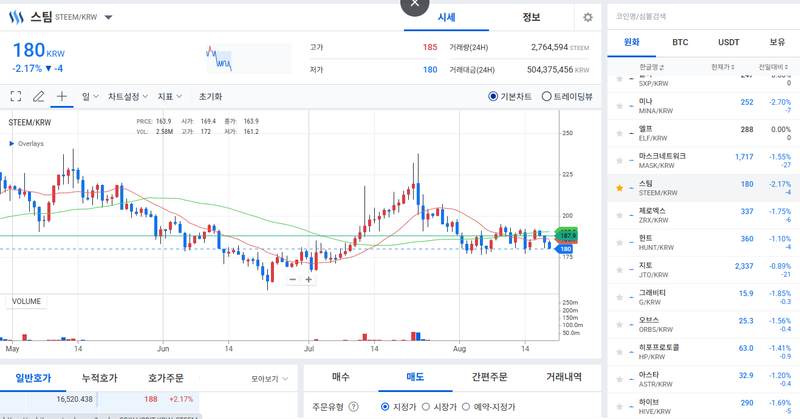Click the coin name search field
This screenshot has height=419, width=800.
(x=704, y=16)
